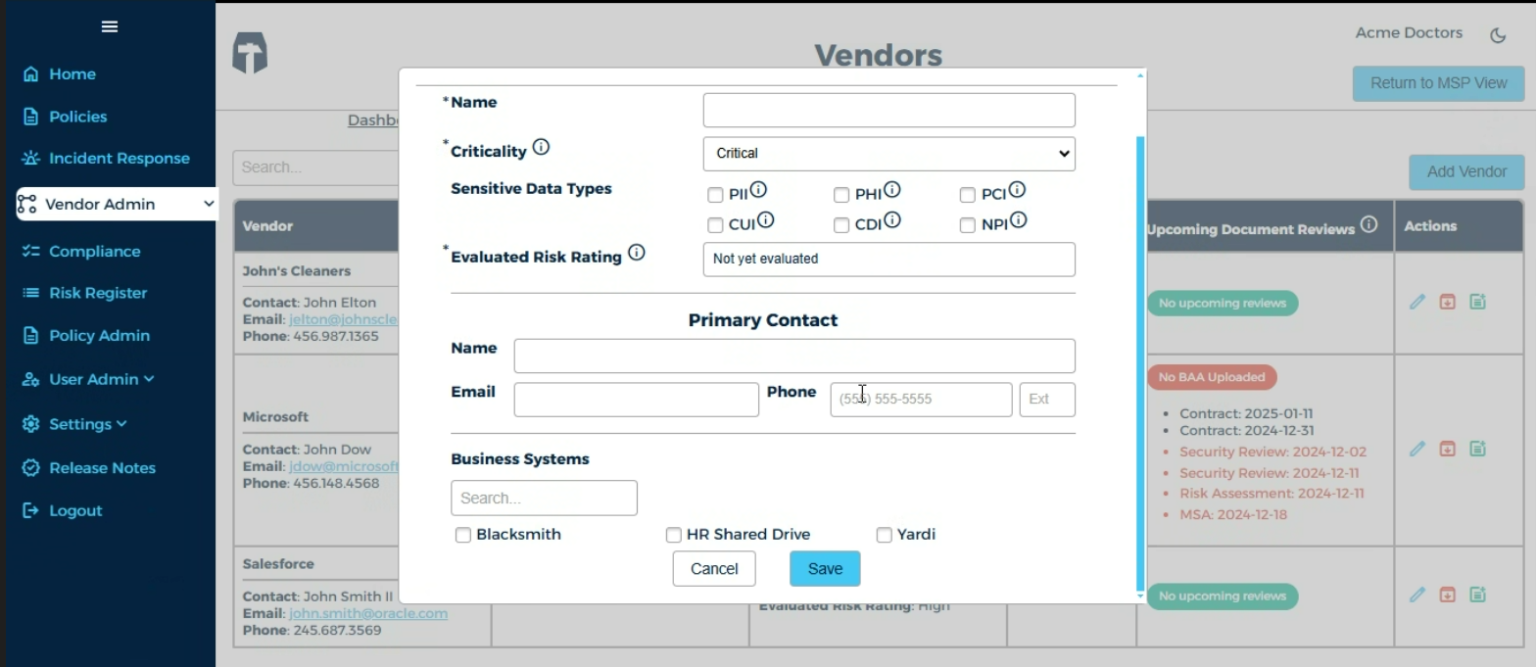Click Return to MSP View
This screenshot has width=1536, height=667.
[1437, 83]
